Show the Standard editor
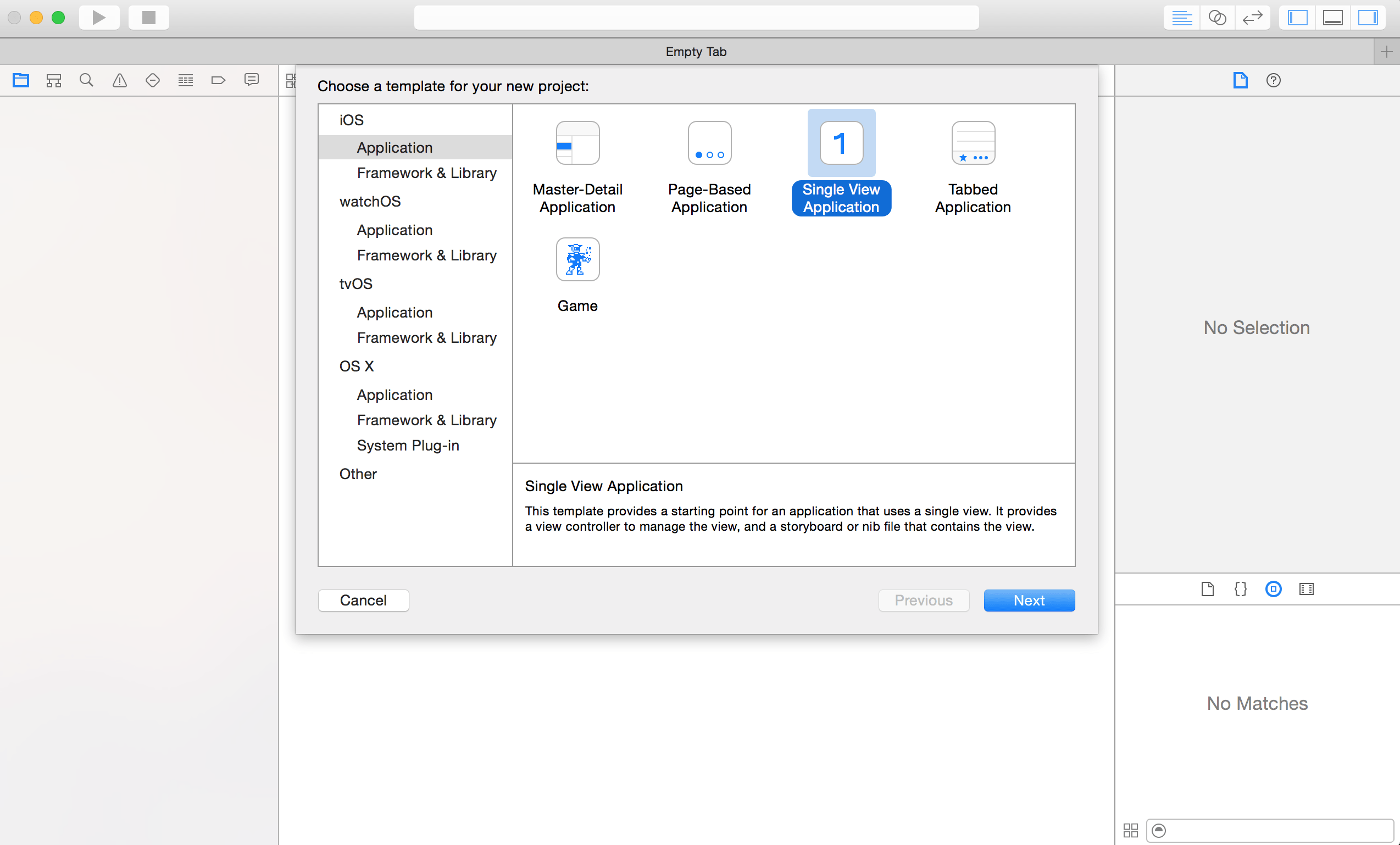Image resolution: width=1400 pixels, height=845 pixels. click(1182, 18)
